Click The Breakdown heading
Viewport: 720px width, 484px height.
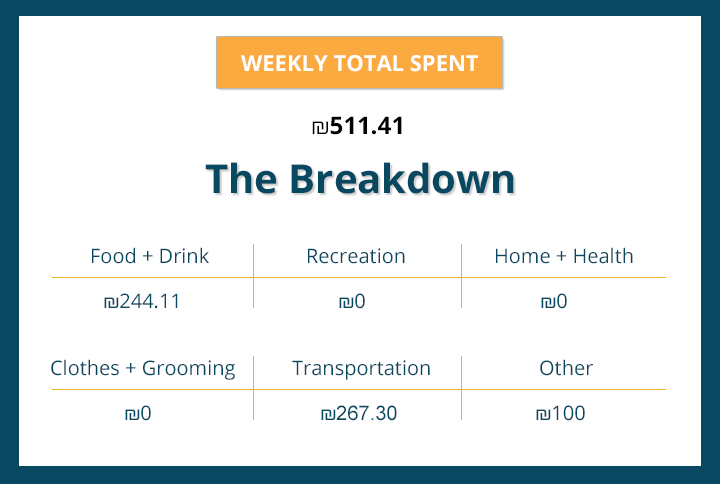360,179
